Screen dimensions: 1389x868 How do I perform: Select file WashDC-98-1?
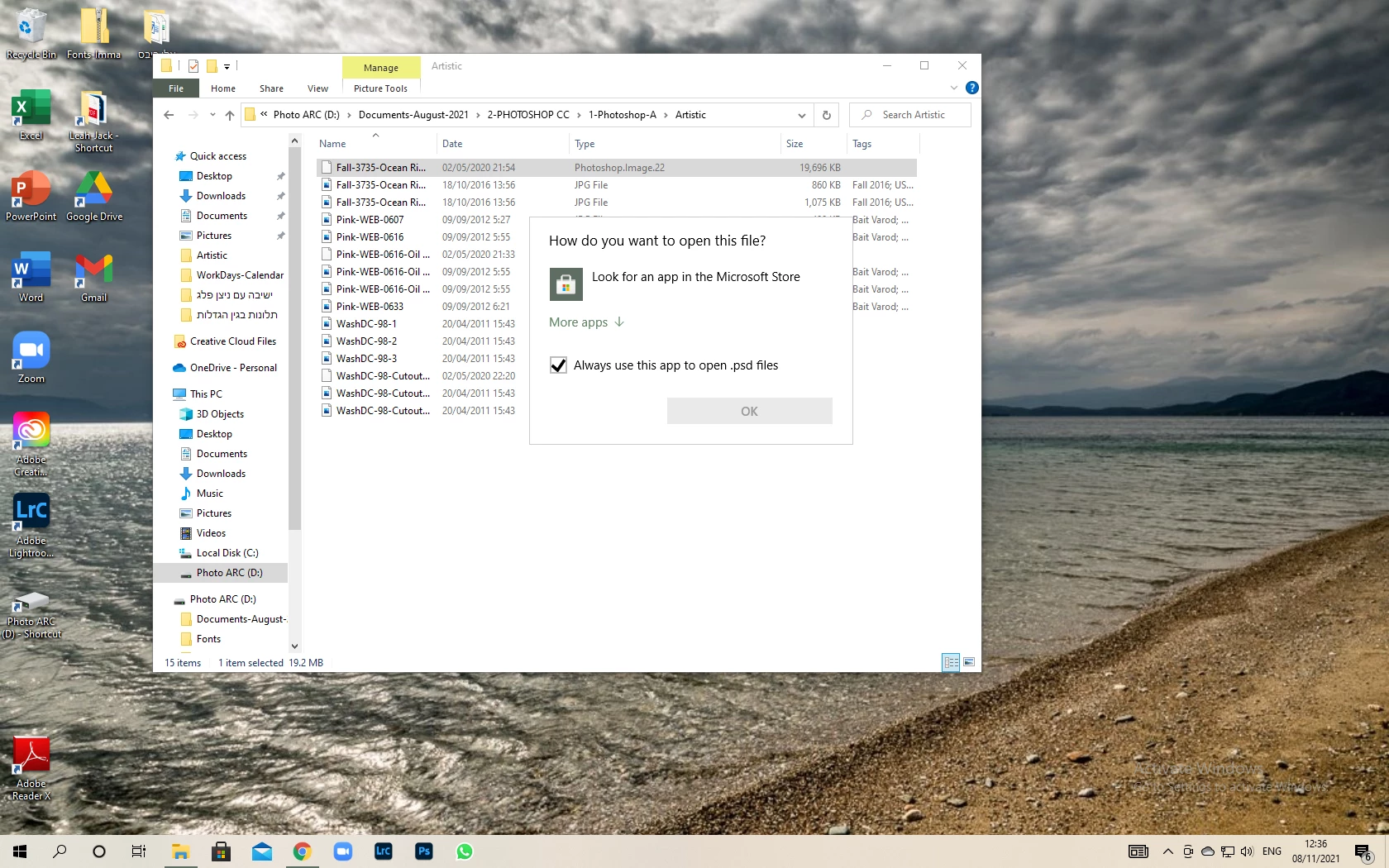point(366,324)
